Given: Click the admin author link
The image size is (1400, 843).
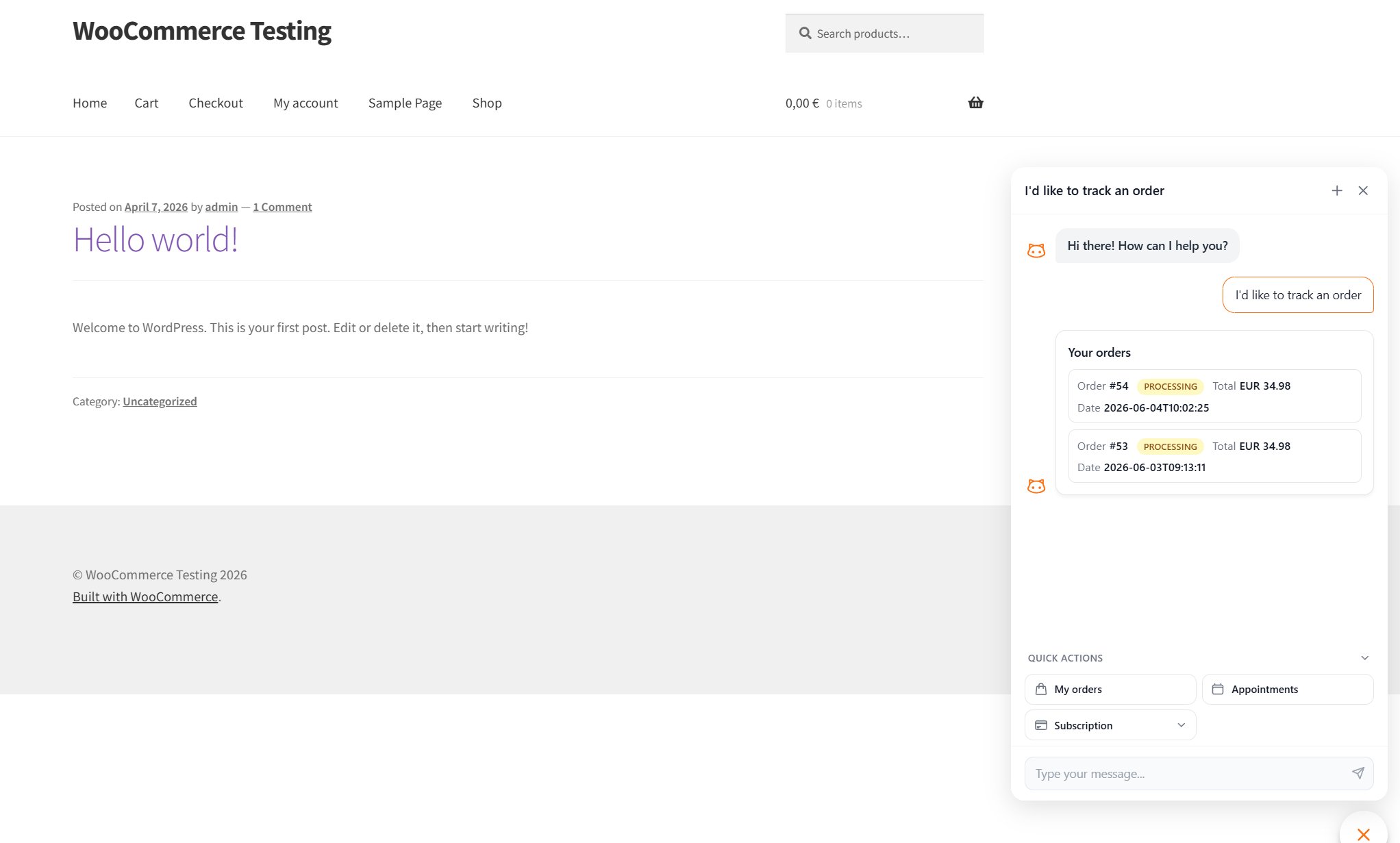Looking at the screenshot, I should (x=221, y=207).
